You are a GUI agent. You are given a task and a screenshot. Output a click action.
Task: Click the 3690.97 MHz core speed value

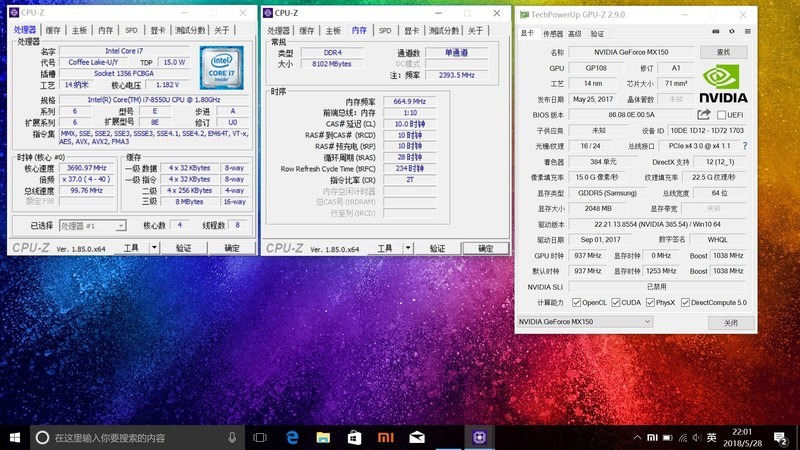pyautogui.click(x=86, y=168)
